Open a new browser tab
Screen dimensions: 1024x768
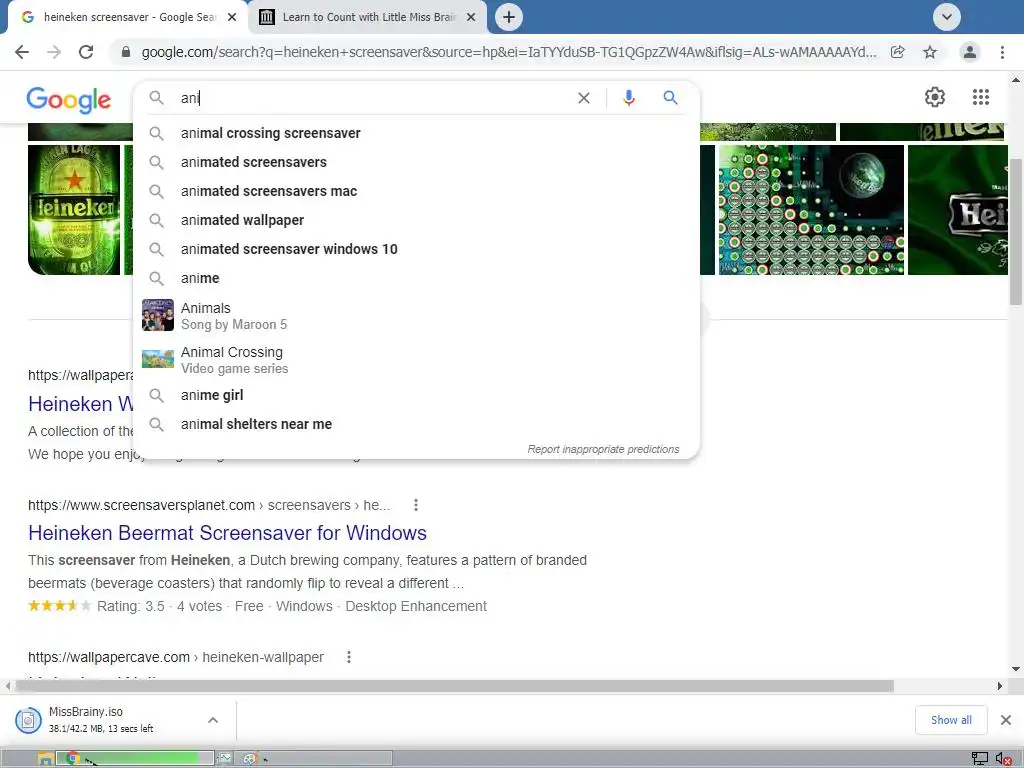pos(509,17)
